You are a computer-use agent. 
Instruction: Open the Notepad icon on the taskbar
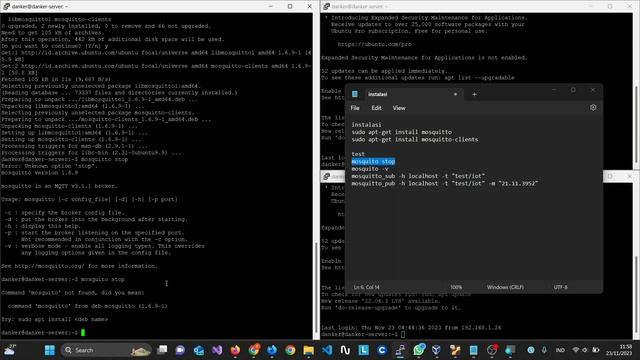point(473,350)
